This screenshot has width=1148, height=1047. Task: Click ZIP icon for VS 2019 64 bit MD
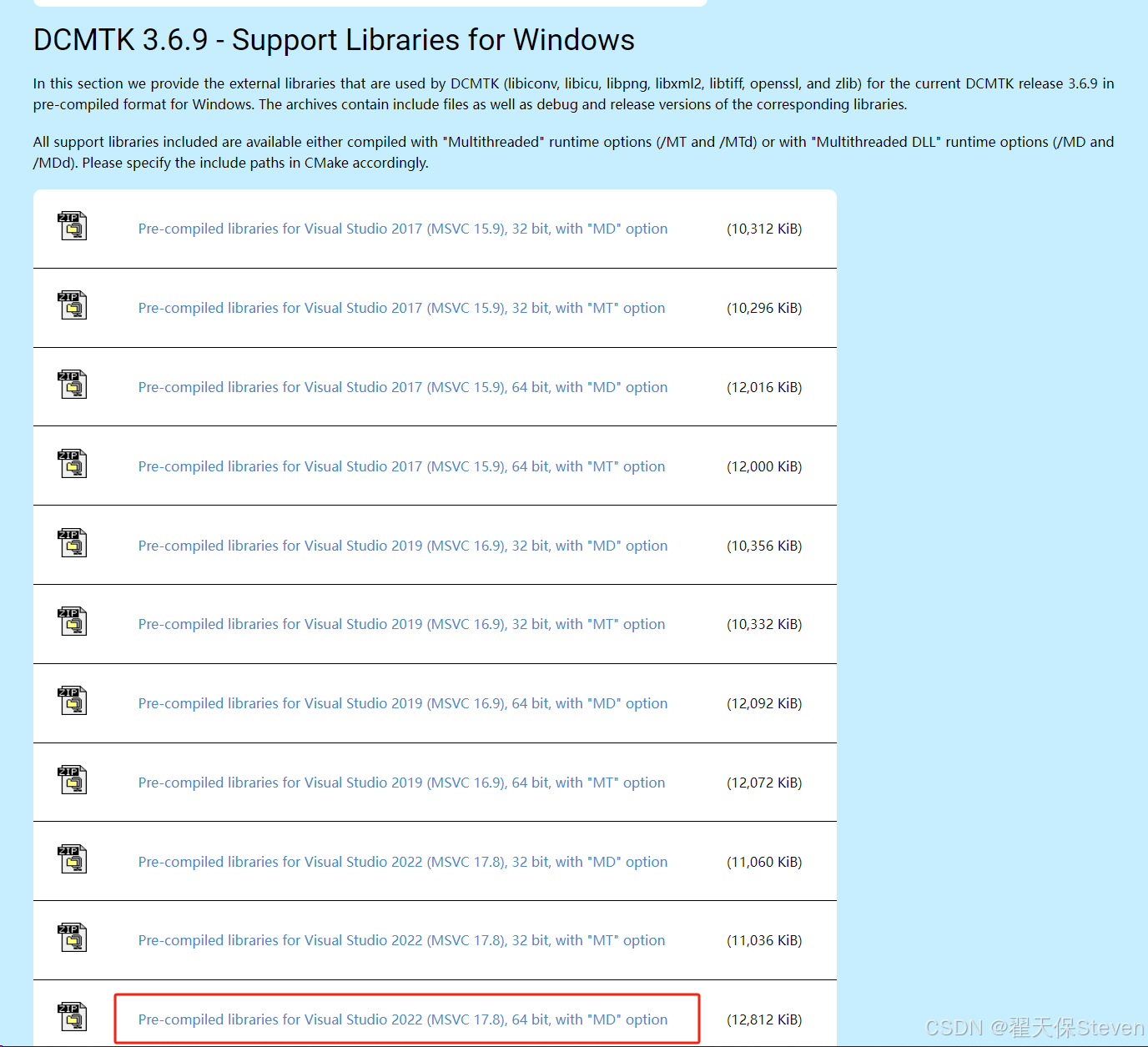[73, 701]
